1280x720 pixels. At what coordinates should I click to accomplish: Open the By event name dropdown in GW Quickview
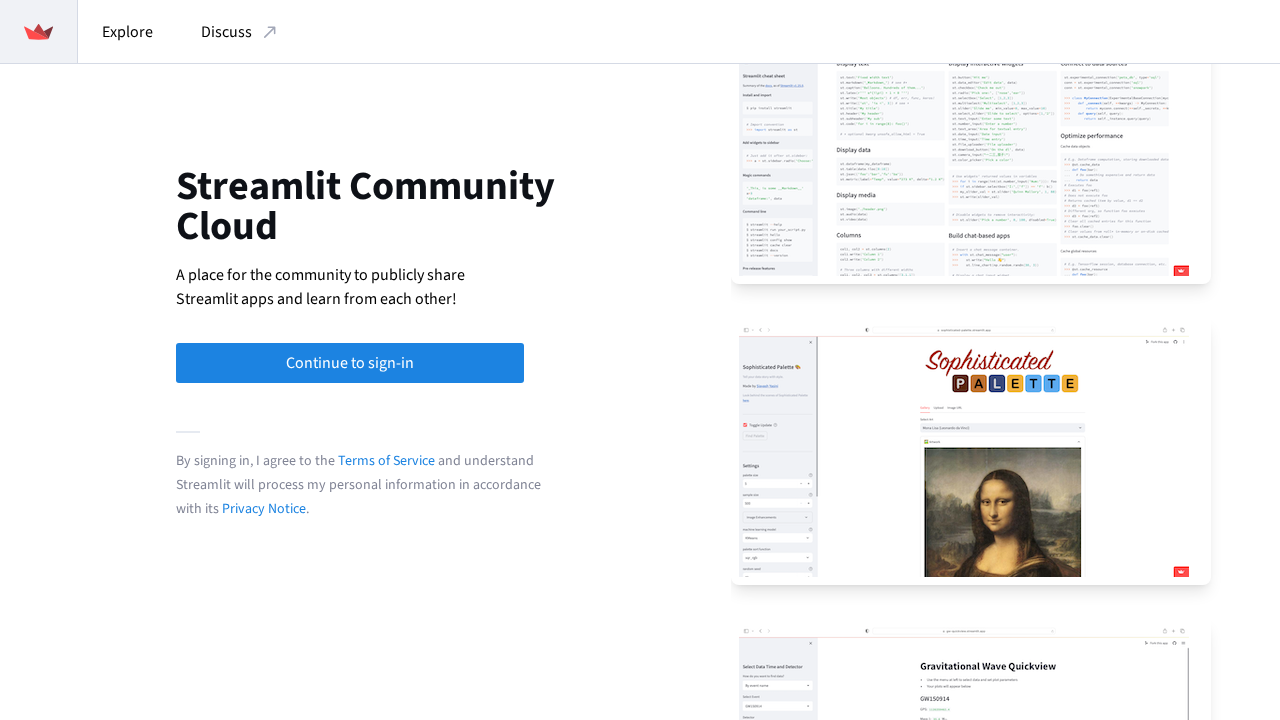(x=778, y=686)
